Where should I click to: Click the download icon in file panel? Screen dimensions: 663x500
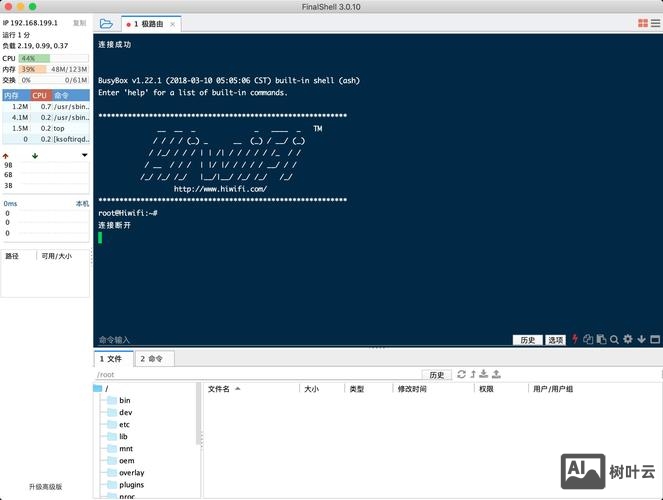pyautogui.click(x=484, y=374)
